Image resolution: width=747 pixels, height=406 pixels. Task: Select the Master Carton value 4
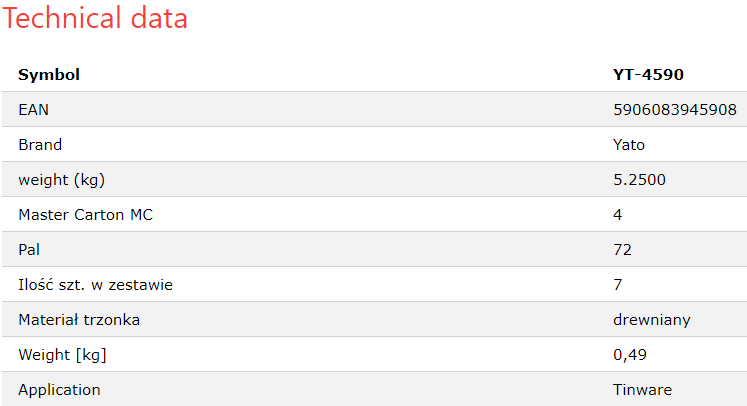click(x=617, y=215)
